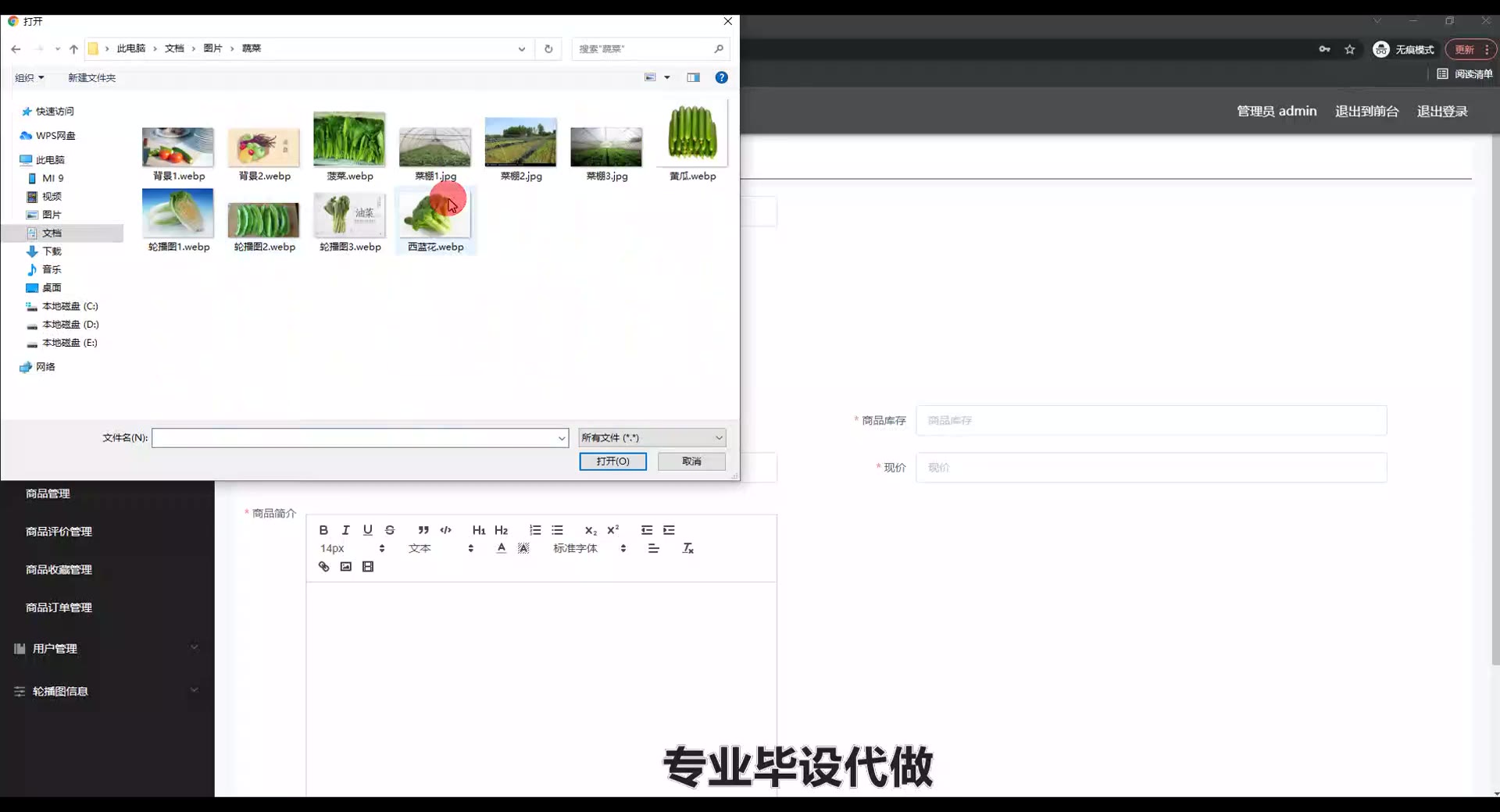This screenshot has height=812, width=1500.
Task: Apply superscript formatting in the editor
Action: (x=613, y=530)
